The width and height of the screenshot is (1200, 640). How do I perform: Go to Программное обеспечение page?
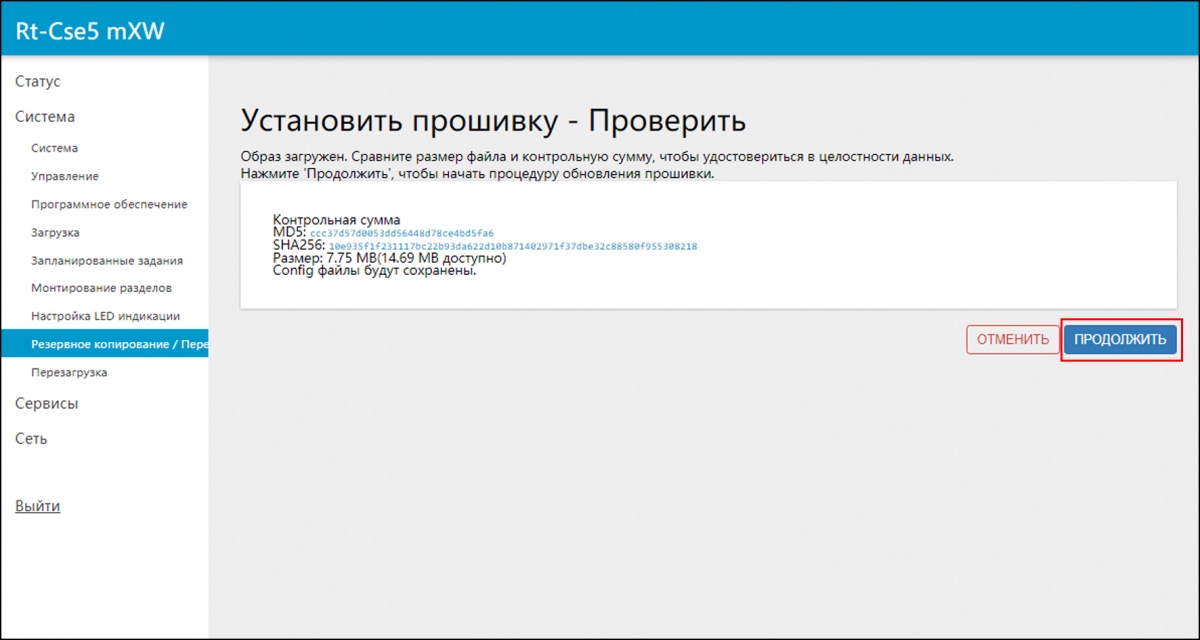tap(109, 204)
